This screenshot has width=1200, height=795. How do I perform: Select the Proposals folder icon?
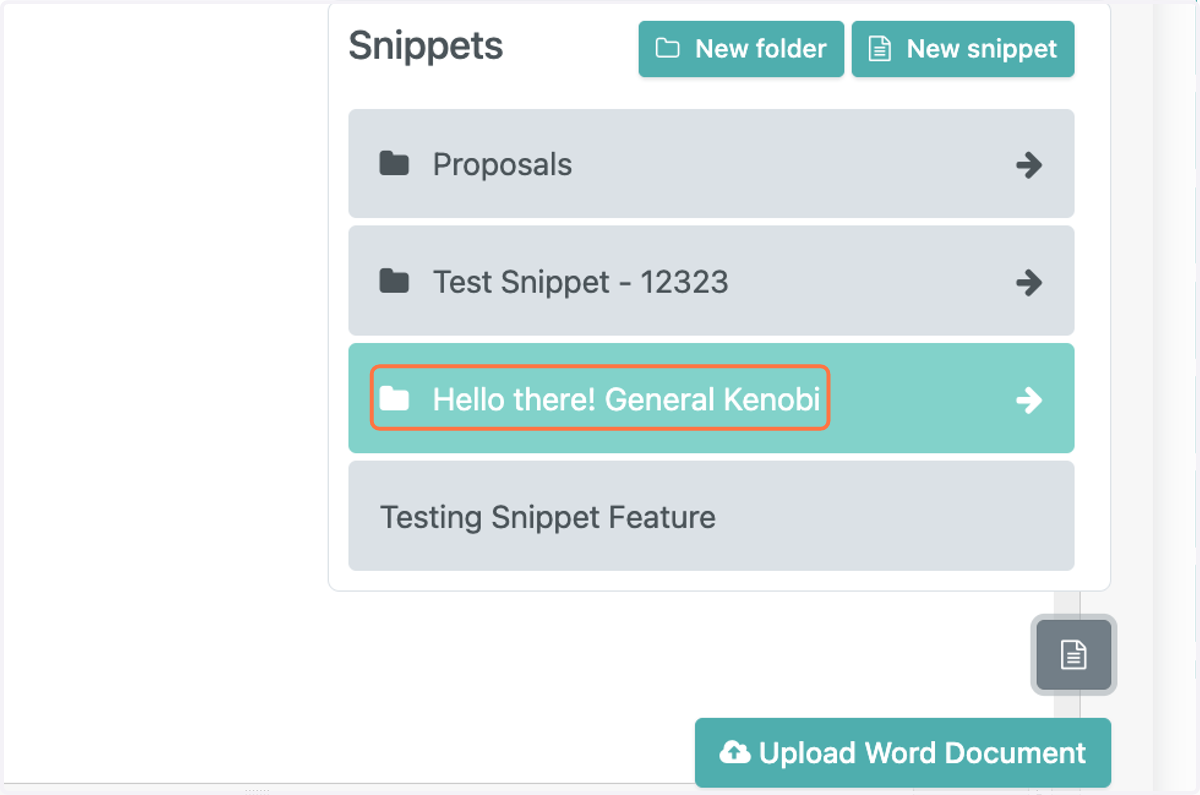[x=394, y=164]
